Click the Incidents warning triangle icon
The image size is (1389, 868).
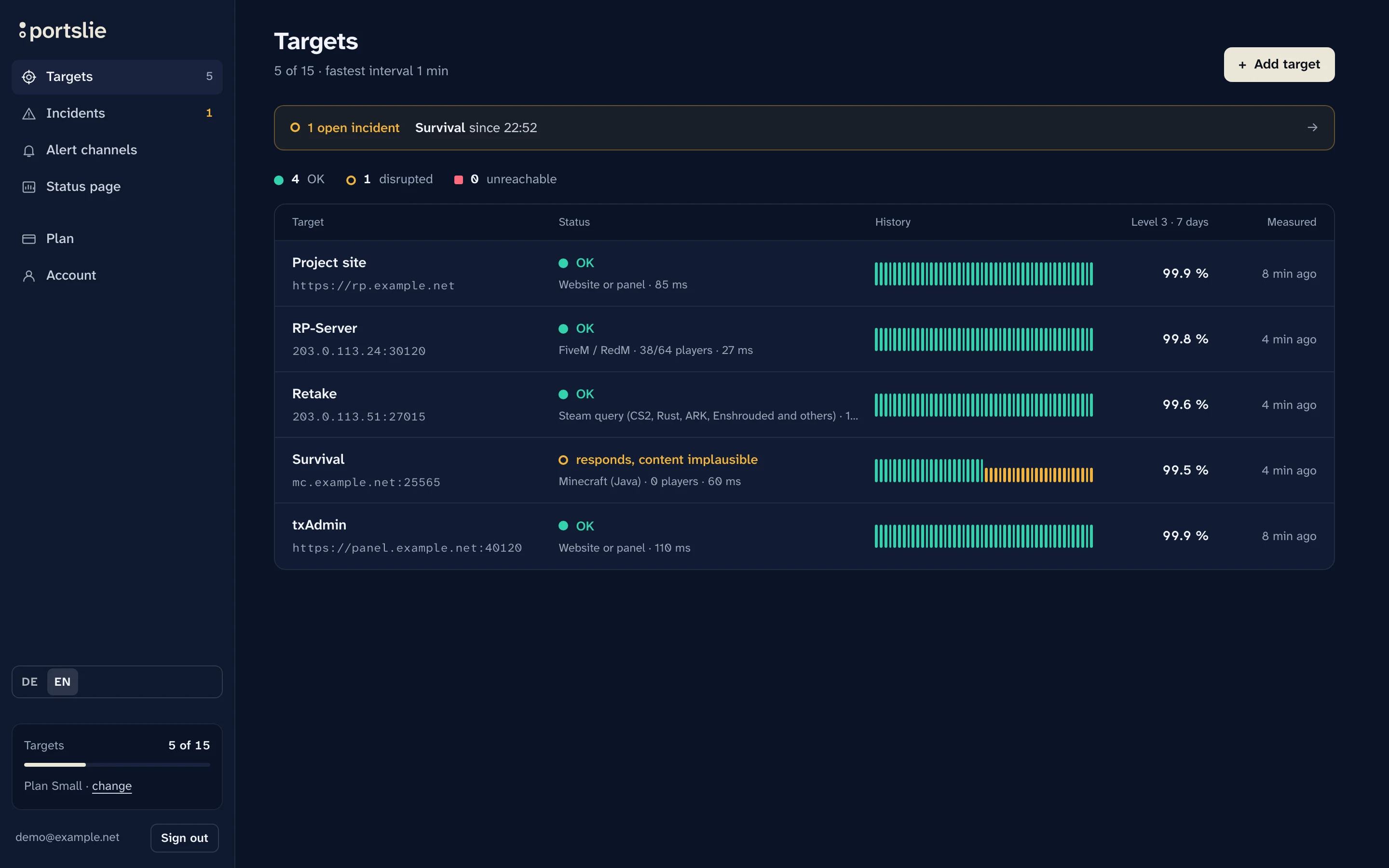(x=29, y=114)
